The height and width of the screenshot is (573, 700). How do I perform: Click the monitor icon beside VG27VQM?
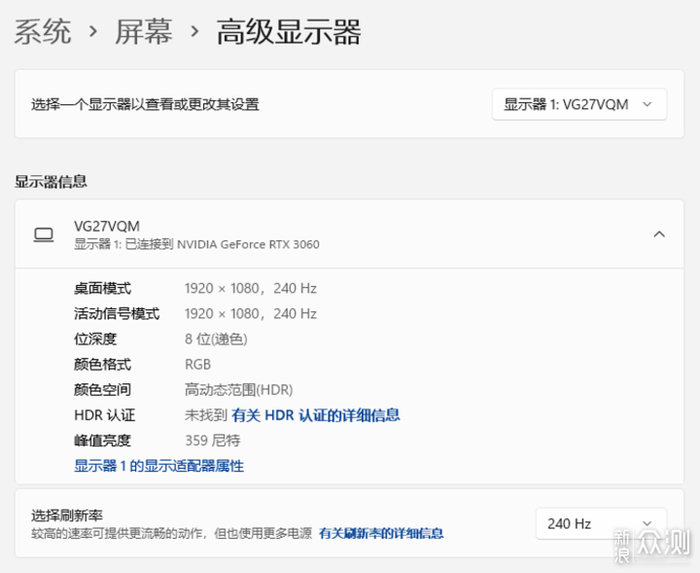tap(44, 235)
